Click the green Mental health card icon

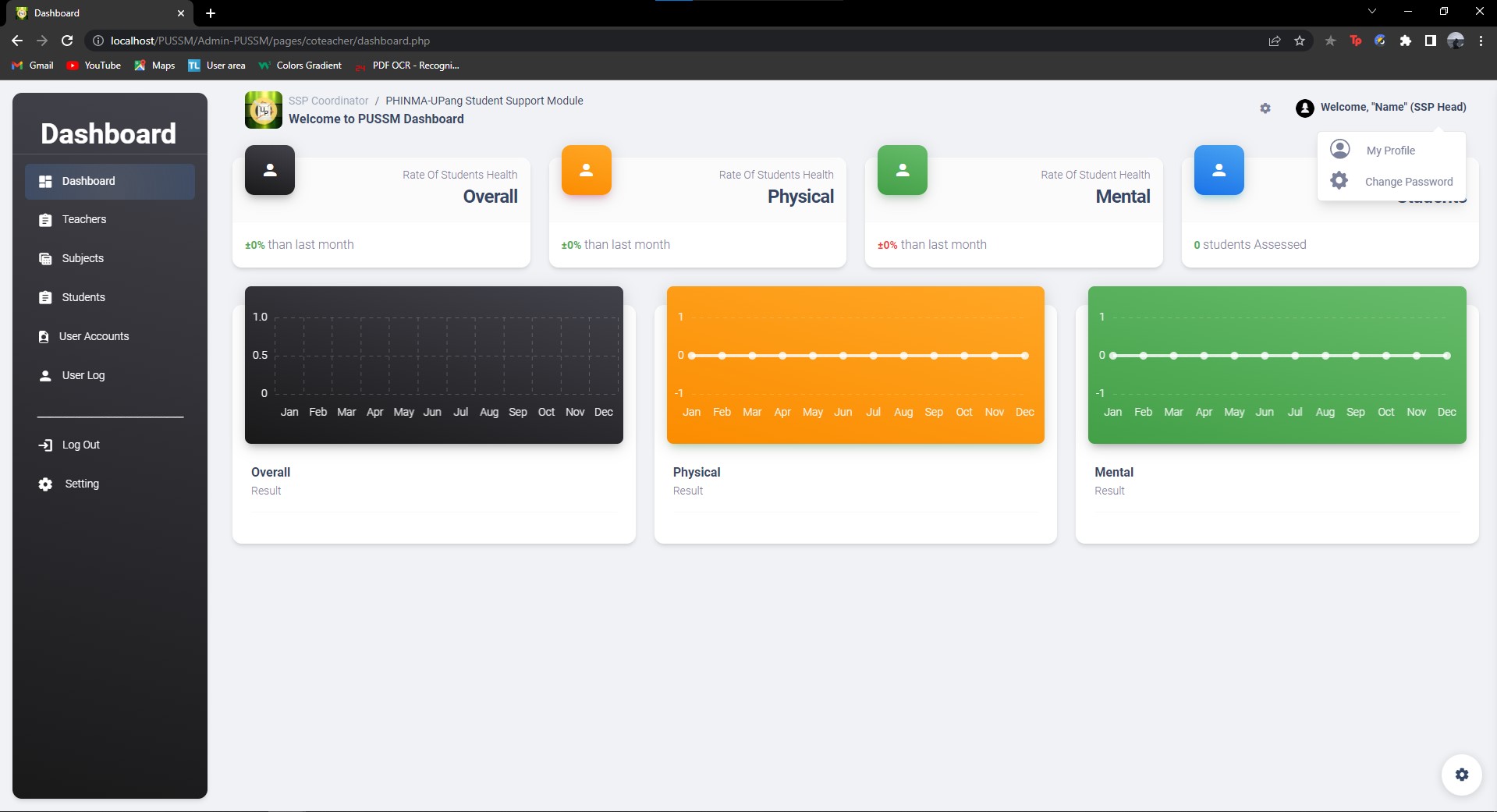(902, 170)
